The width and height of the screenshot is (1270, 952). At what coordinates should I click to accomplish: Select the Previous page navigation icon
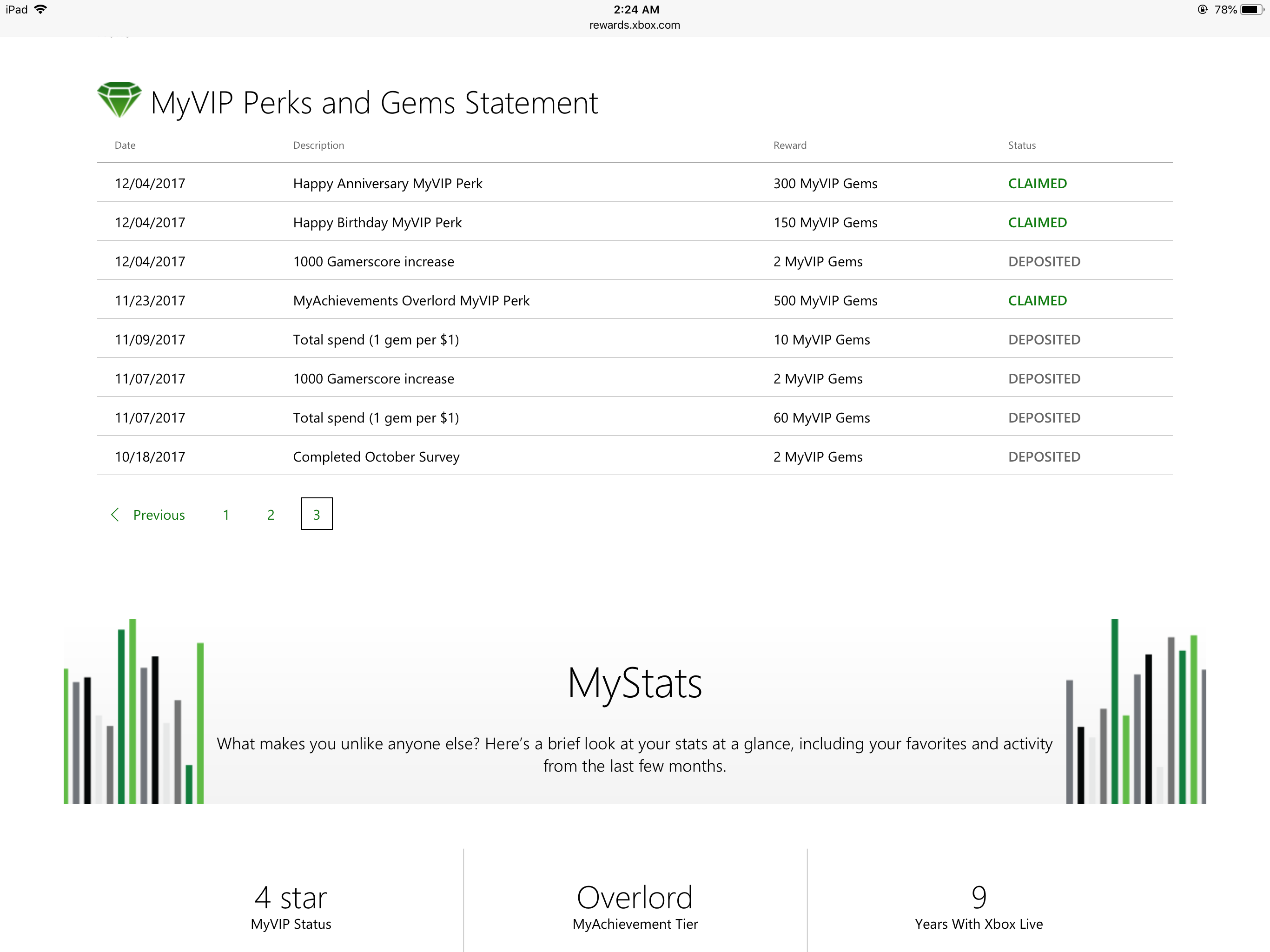click(x=113, y=514)
